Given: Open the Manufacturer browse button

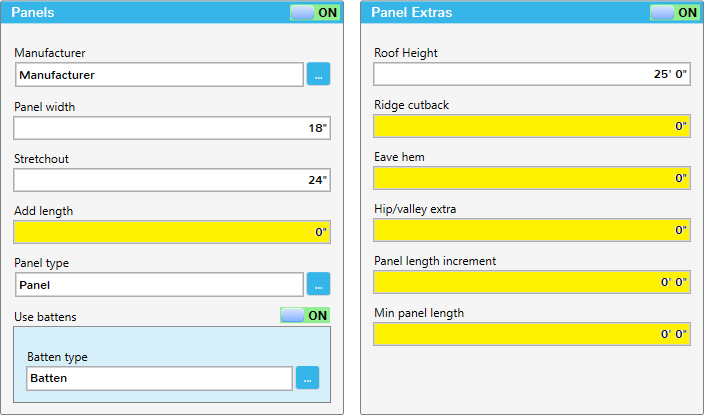Looking at the screenshot, I should pyautogui.click(x=318, y=74).
